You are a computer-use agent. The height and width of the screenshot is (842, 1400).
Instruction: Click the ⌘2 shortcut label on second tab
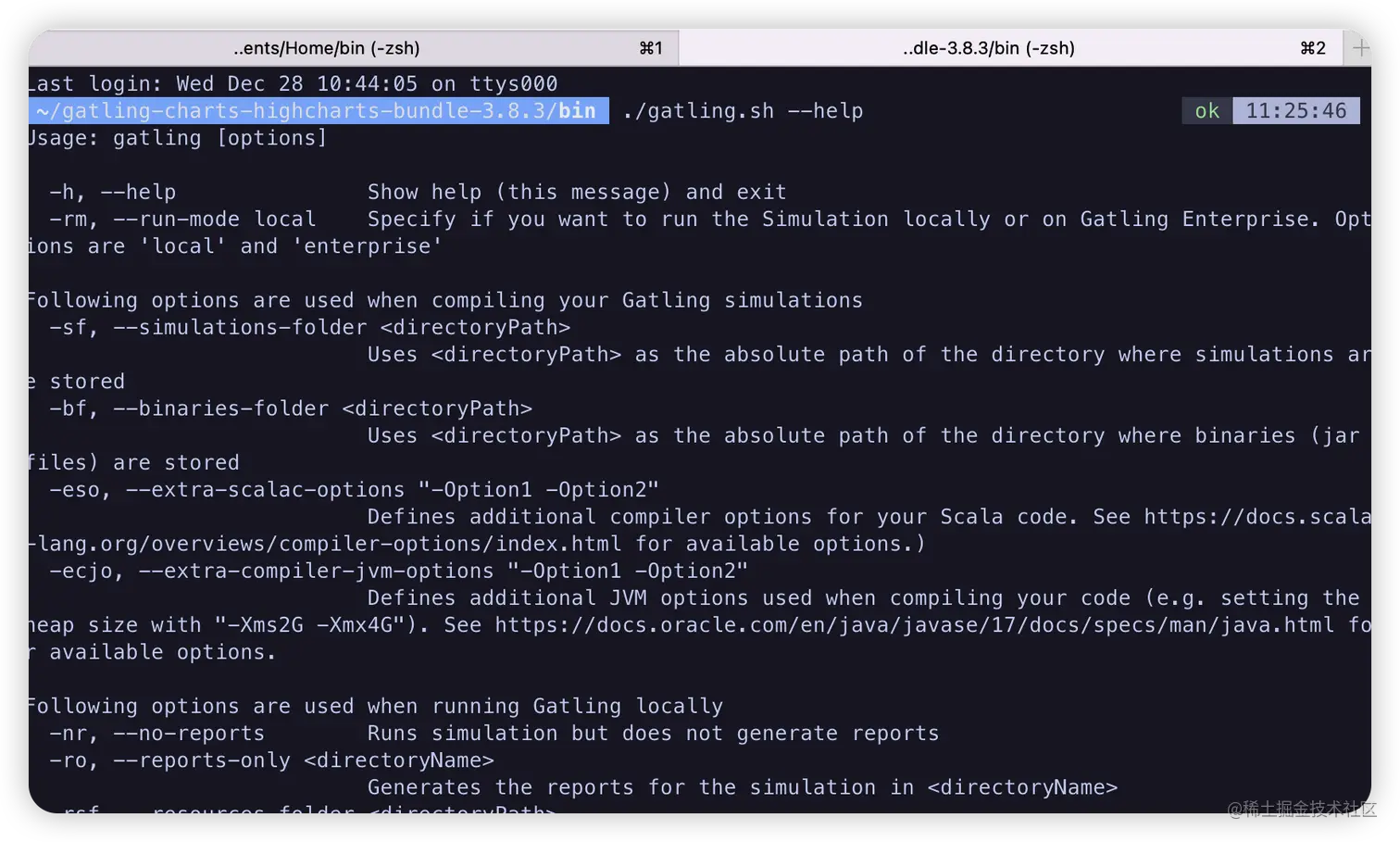pyautogui.click(x=1313, y=48)
